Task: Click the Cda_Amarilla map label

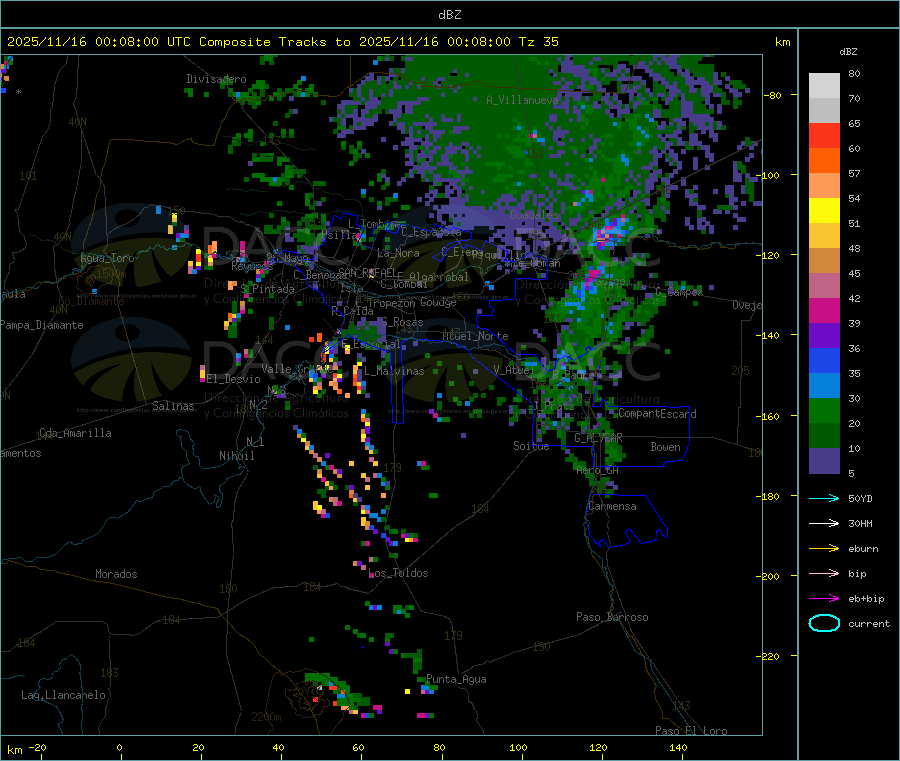Action: tap(75, 433)
